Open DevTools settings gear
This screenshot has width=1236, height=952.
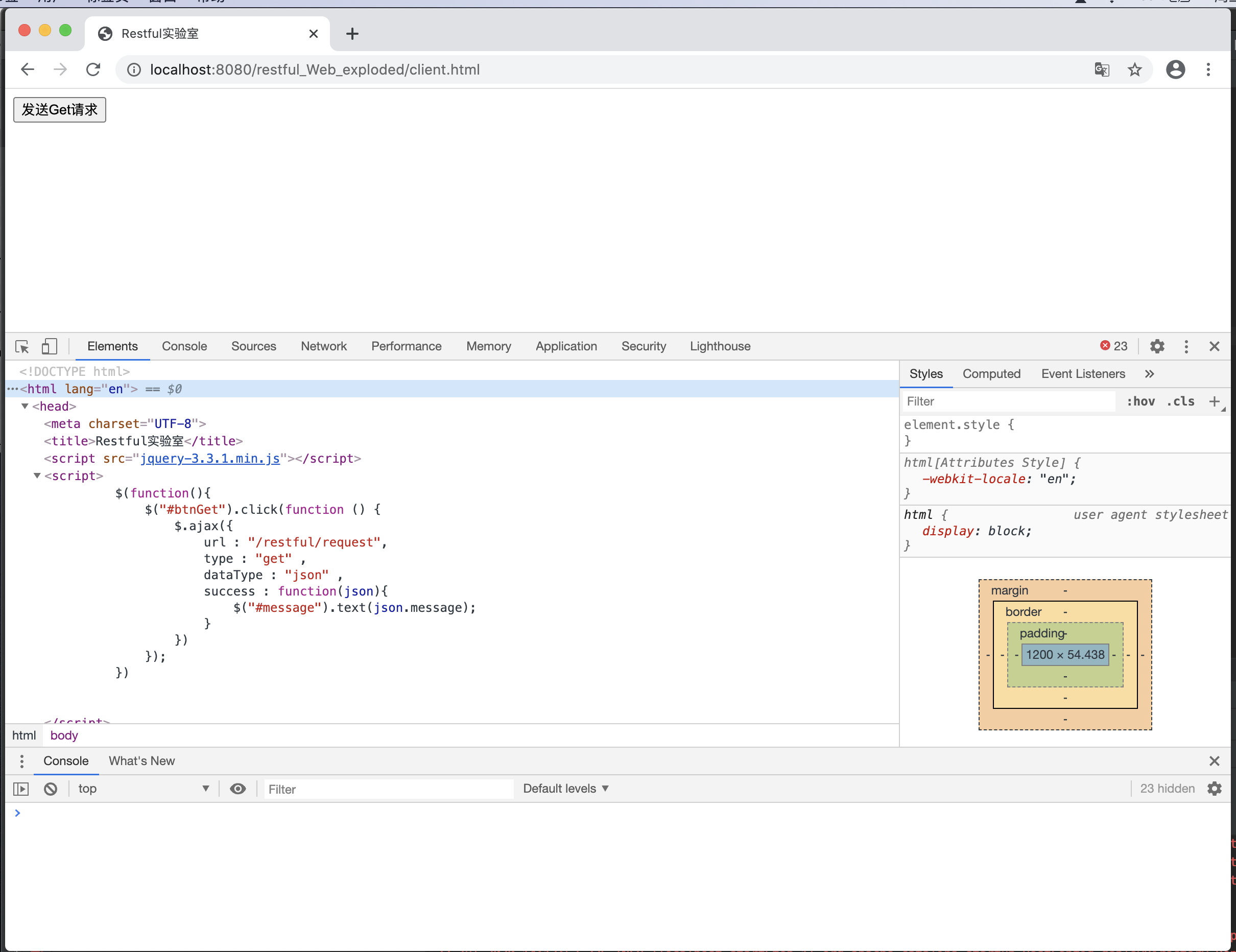(x=1157, y=346)
